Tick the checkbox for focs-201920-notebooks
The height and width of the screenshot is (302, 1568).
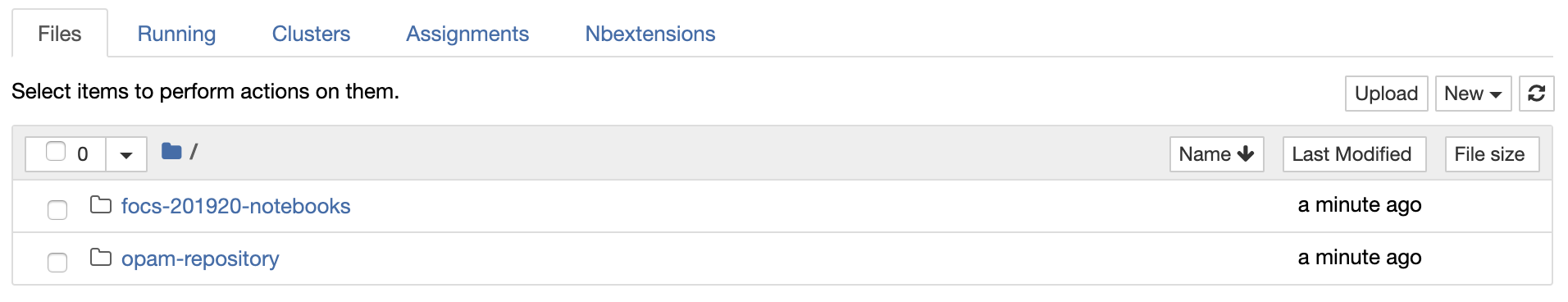point(57,210)
